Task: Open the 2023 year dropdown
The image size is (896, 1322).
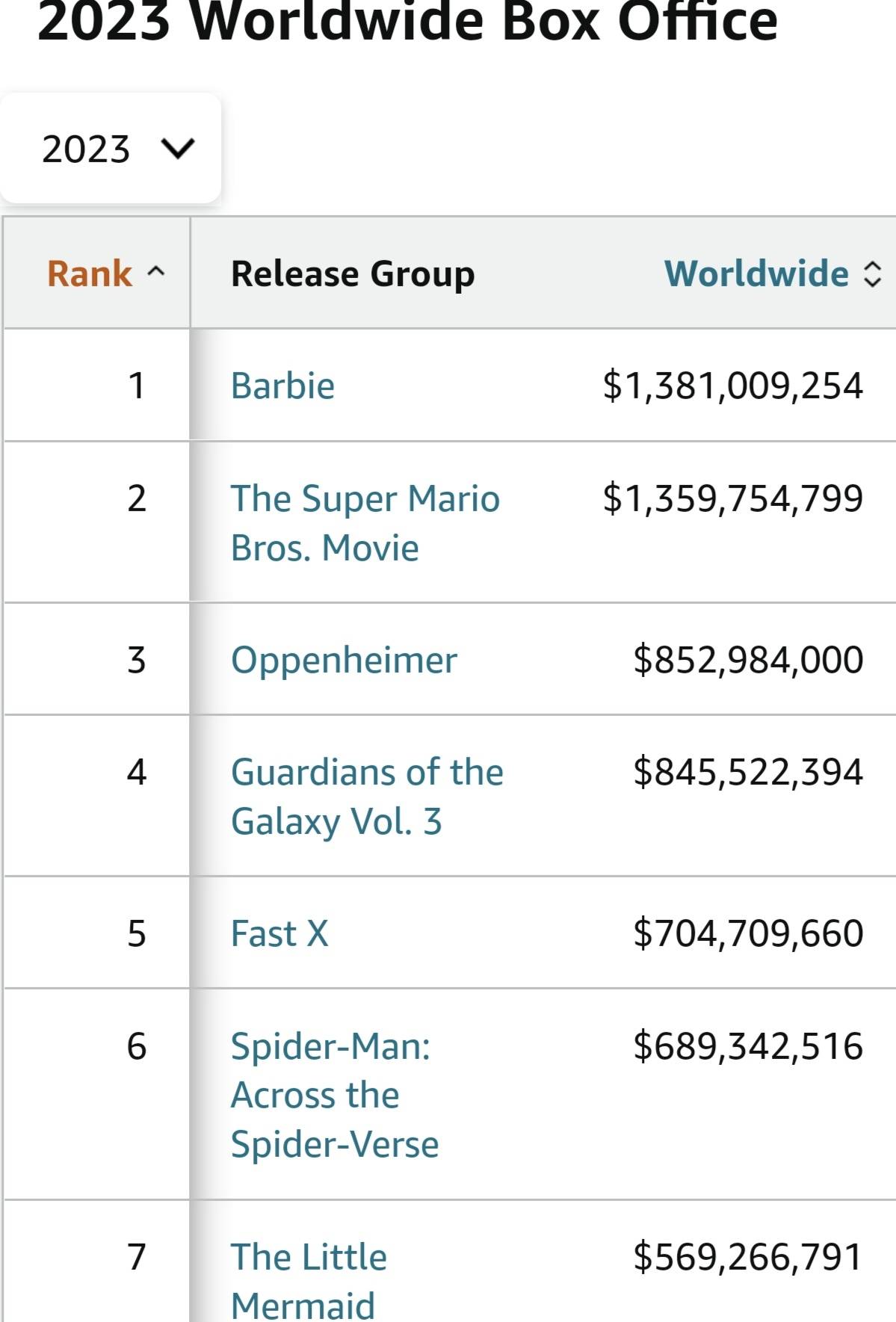Action: pyautogui.click(x=111, y=148)
